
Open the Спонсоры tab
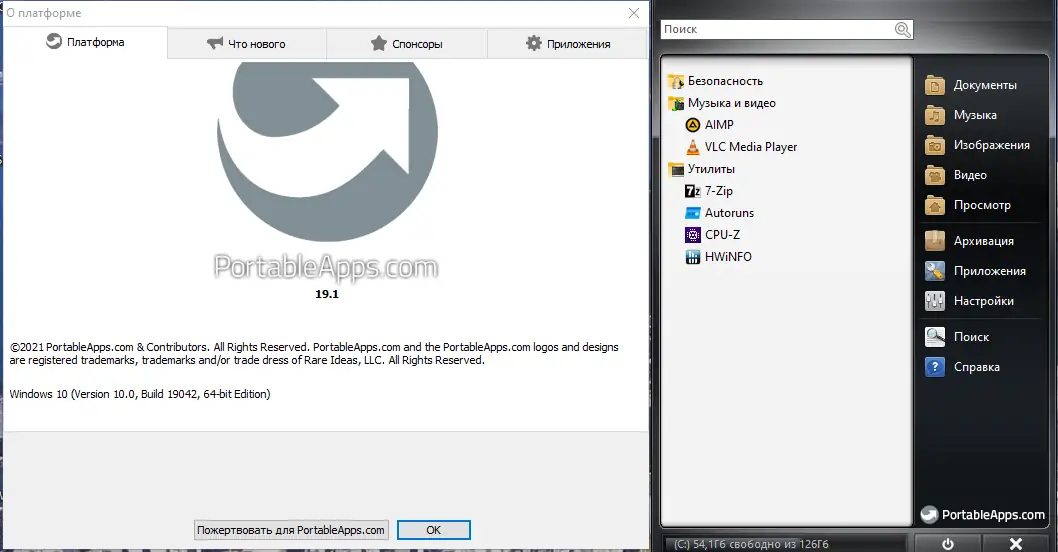point(407,44)
